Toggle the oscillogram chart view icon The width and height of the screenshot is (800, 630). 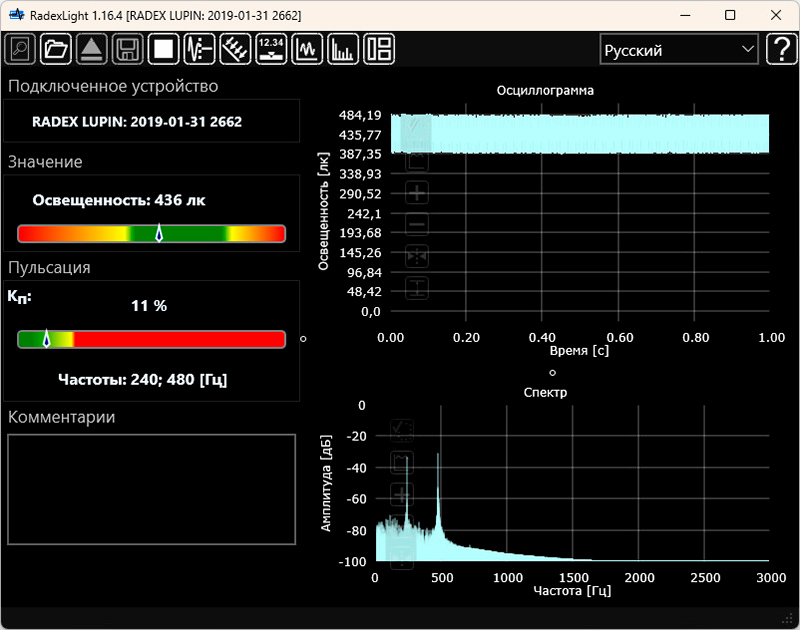click(x=307, y=48)
